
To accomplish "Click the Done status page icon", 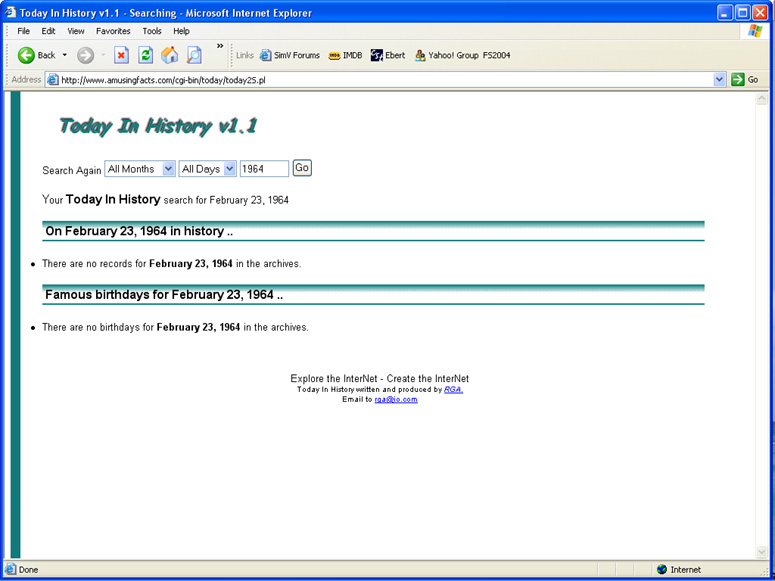I will 10,570.
